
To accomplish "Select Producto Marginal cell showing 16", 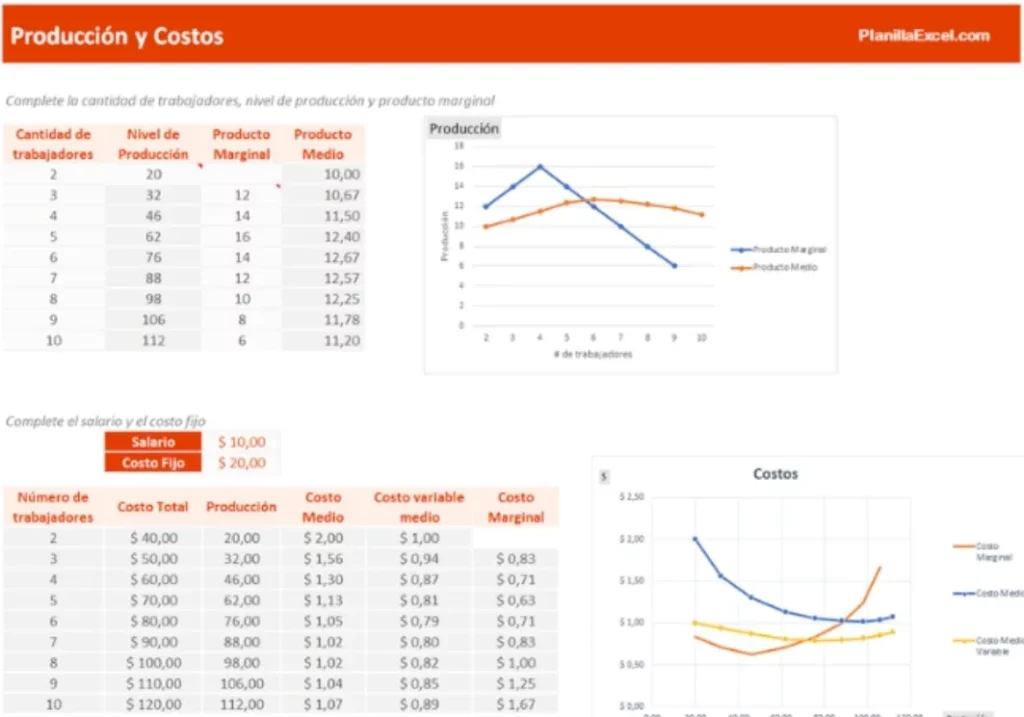I will tap(242, 237).
